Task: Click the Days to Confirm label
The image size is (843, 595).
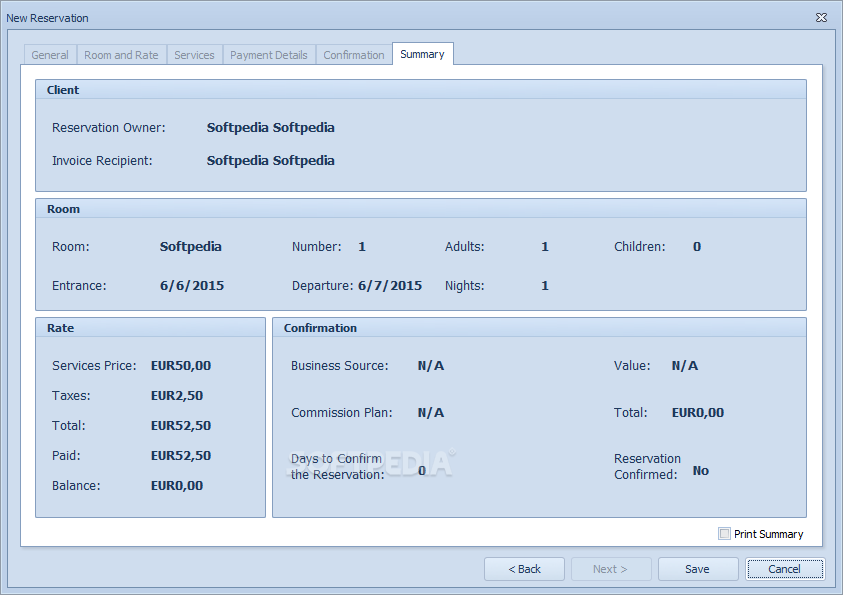Action: point(337,467)
